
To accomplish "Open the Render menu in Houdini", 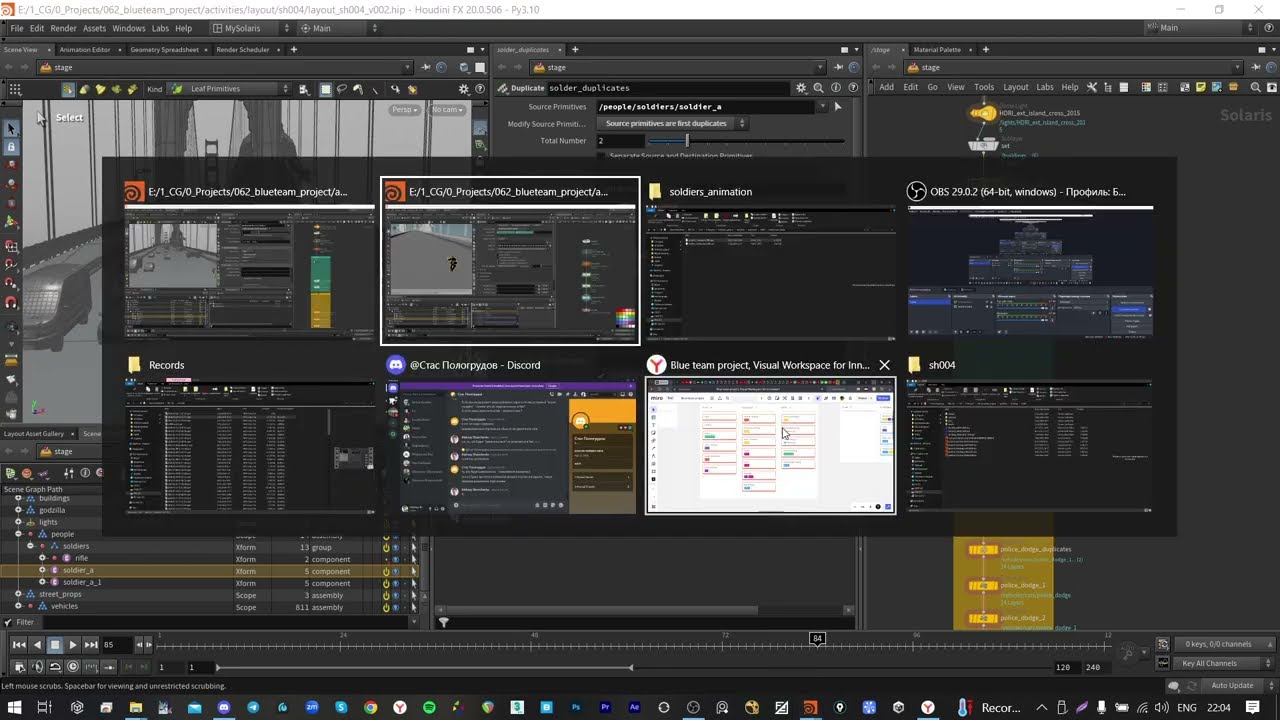I will tap(63, 28).
